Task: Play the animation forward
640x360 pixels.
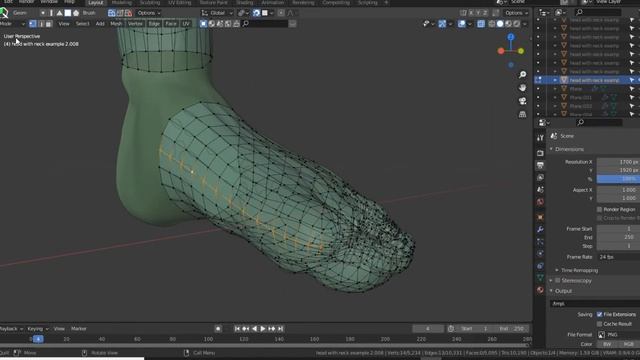Action: pyautogui.click(x=263, y=329)
